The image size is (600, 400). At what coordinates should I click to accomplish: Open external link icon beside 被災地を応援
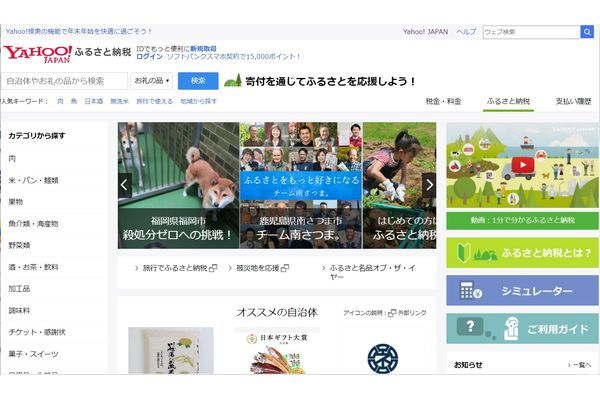285,268
